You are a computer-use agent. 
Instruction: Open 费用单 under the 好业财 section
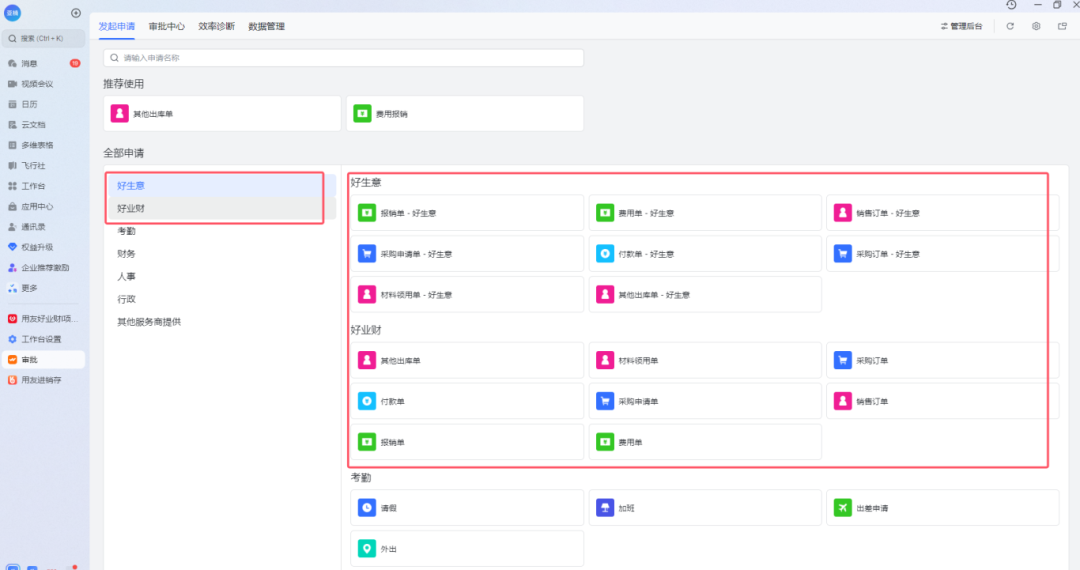pos(705,442)
